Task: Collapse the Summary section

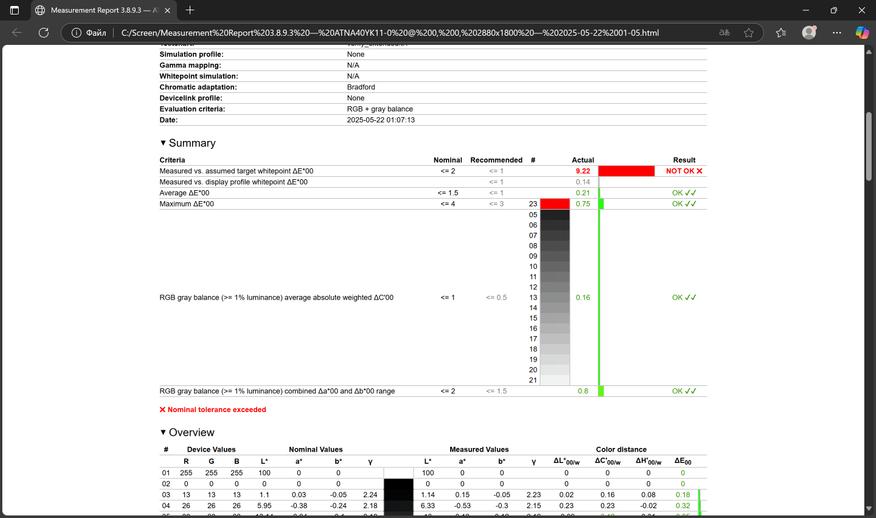Action: coord(163,143)
